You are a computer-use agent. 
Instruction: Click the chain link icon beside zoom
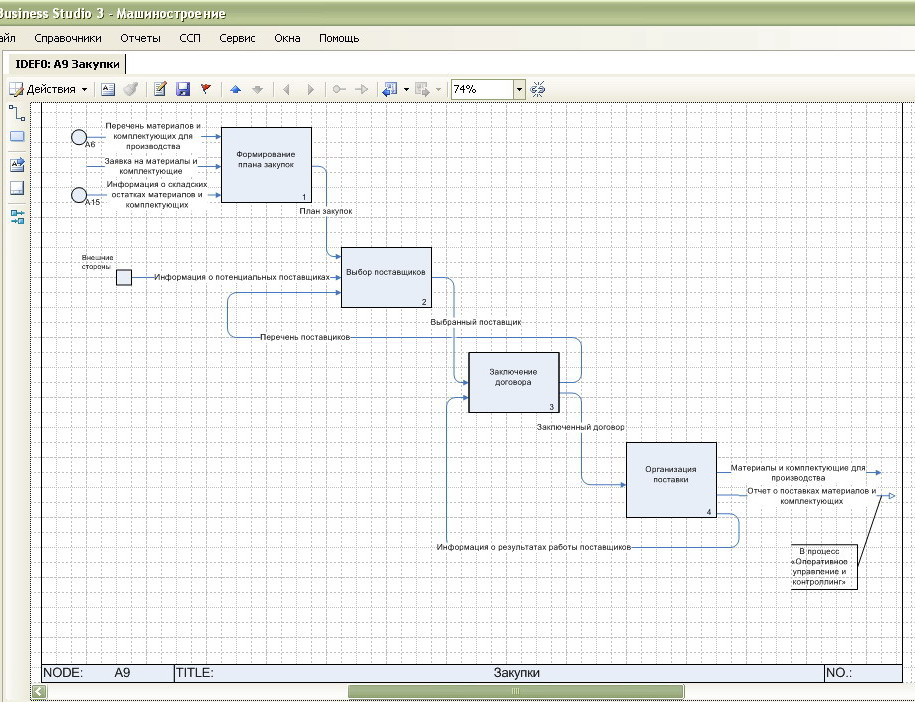(x=538, y=89)
